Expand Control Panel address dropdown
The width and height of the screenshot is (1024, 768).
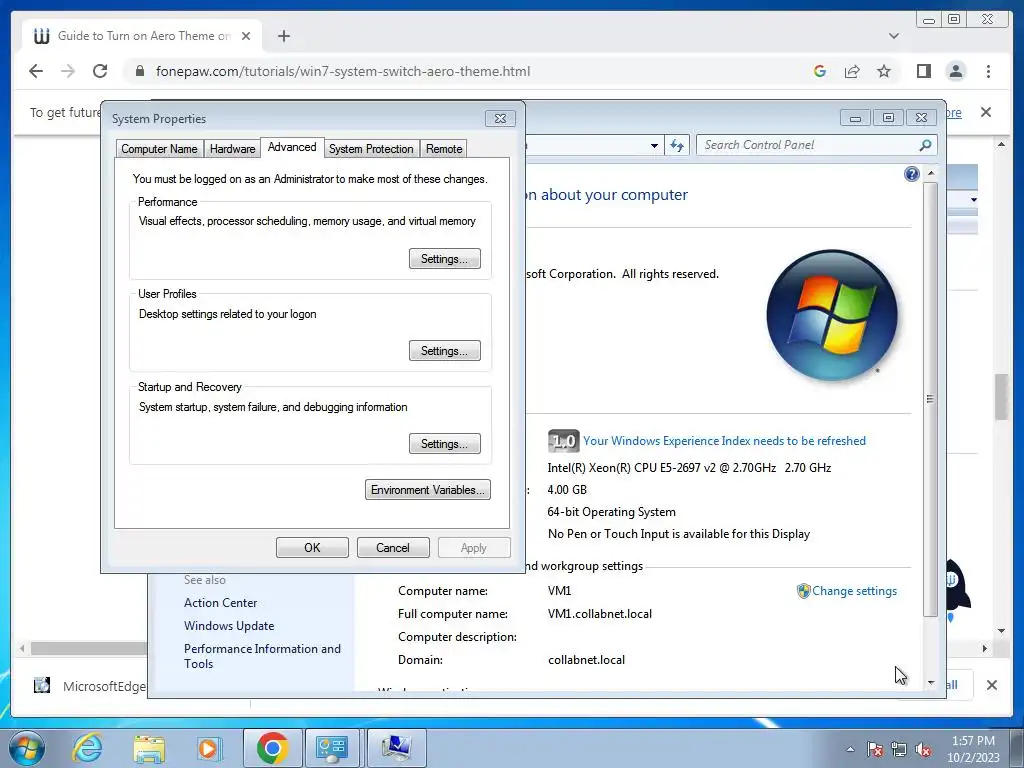point(654,145)
